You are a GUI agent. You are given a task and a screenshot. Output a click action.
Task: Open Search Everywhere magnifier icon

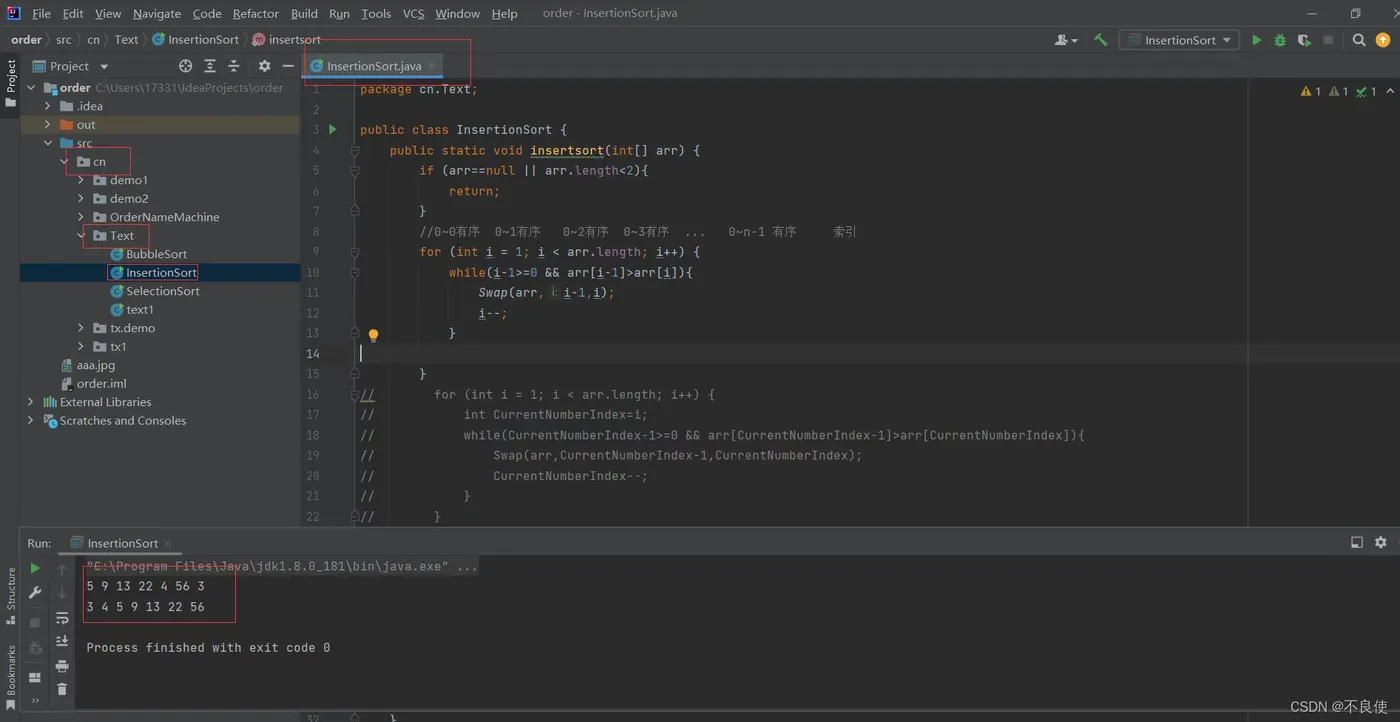[x=1359, y=40]
